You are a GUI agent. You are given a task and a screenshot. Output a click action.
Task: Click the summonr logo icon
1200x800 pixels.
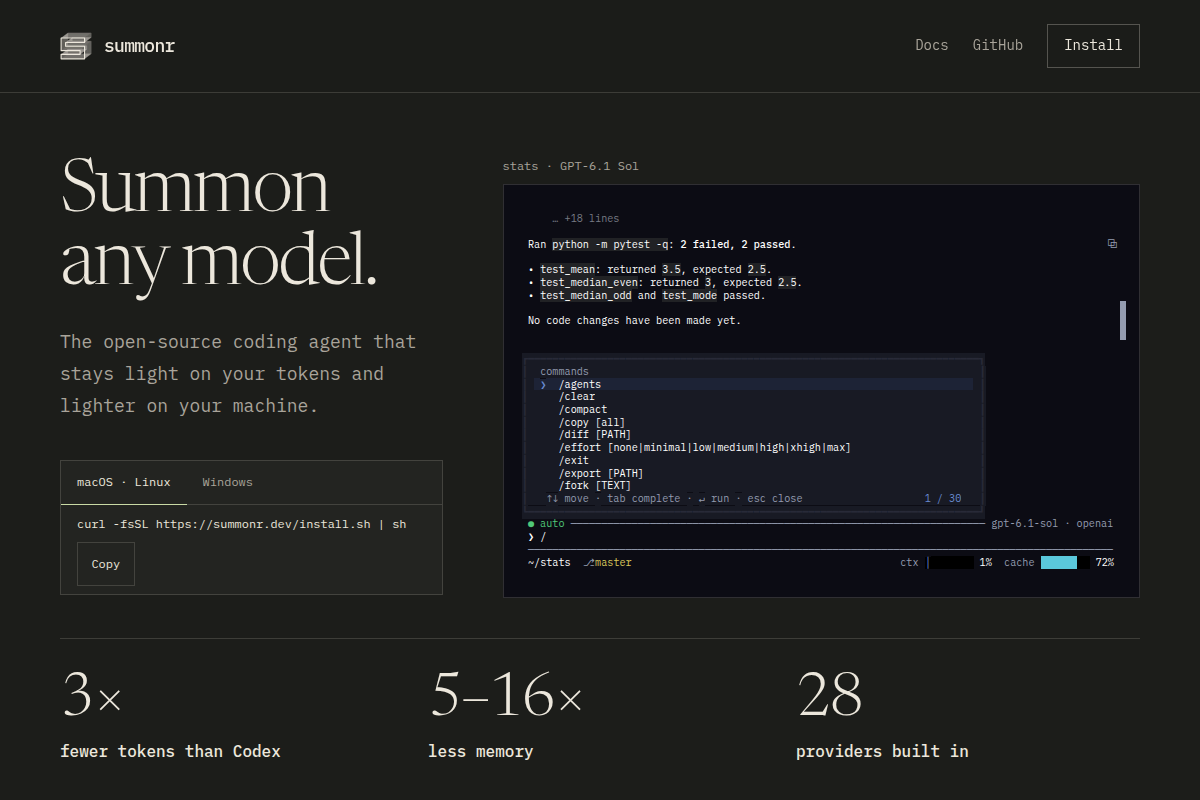[76, 46]
